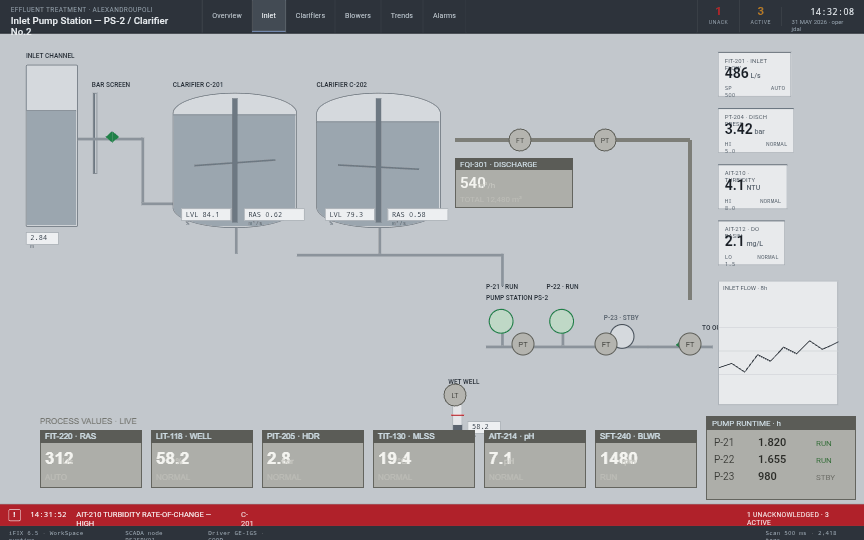864x540 pixels.
Task: Click the PROCESS VALUES · LIVE heading
Action: click(88, 421)
